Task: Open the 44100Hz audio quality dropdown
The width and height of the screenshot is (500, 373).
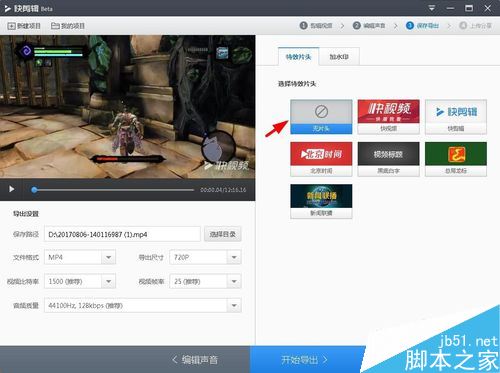Action: [143, 305]
